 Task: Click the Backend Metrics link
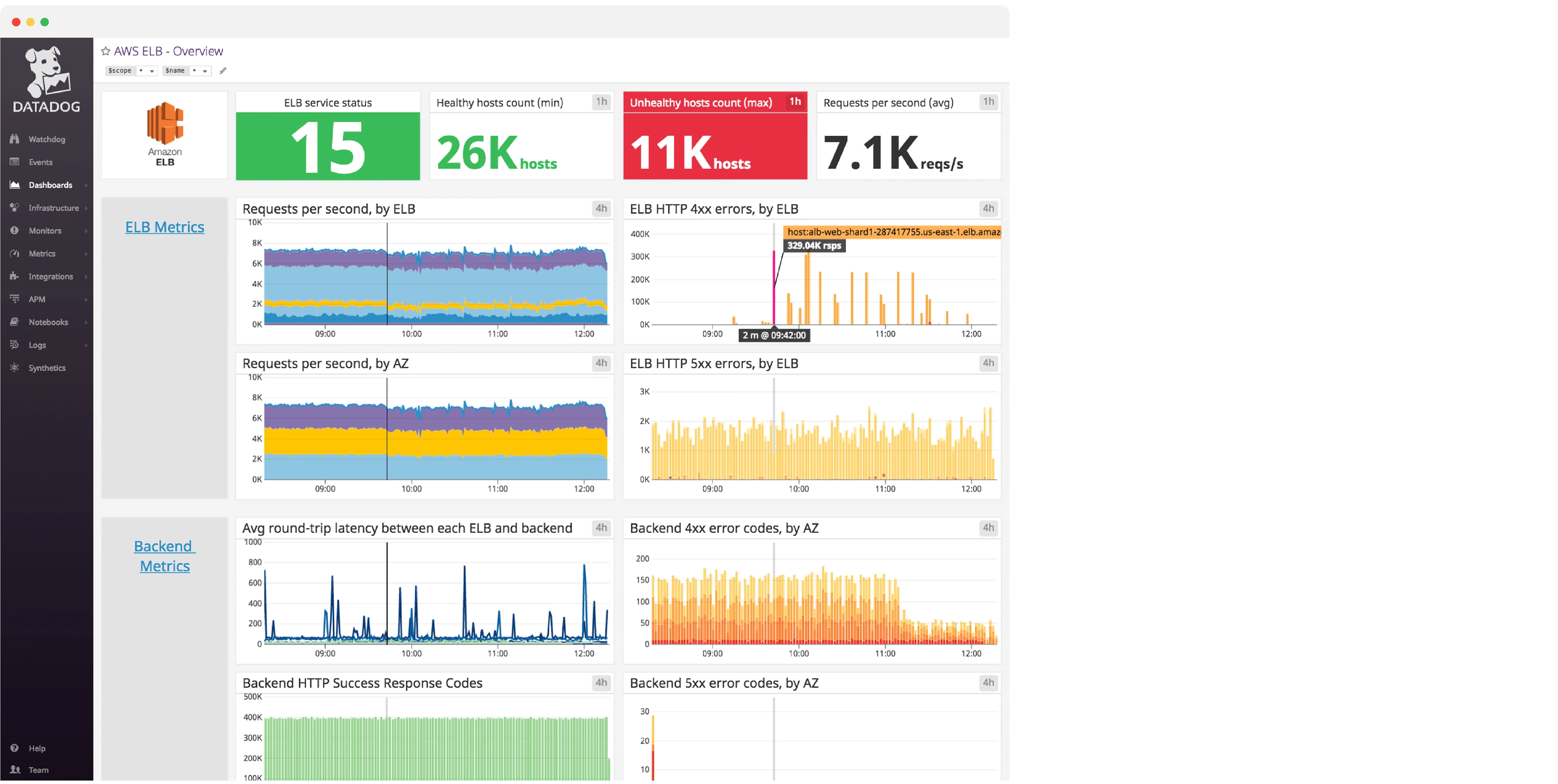pos(164,555)
